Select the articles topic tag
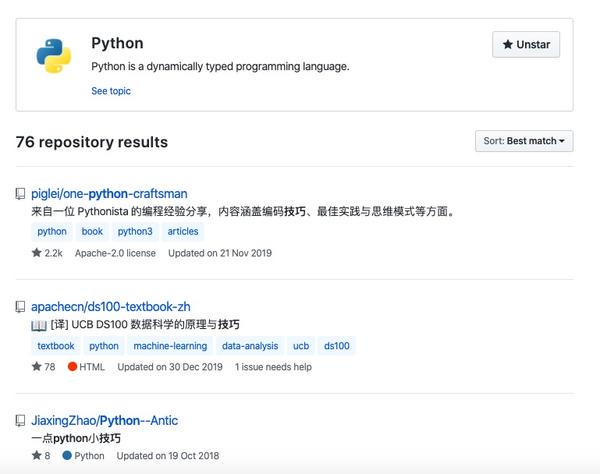Viewport: 600px width, 474px height. pyautogui.click(x=183, y=231)
